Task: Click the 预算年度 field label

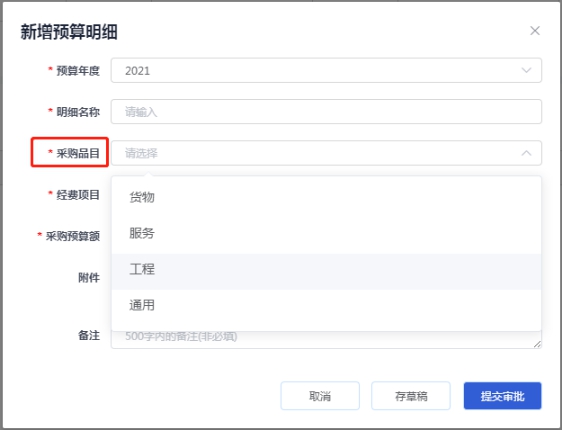Action: coord(78,71)
